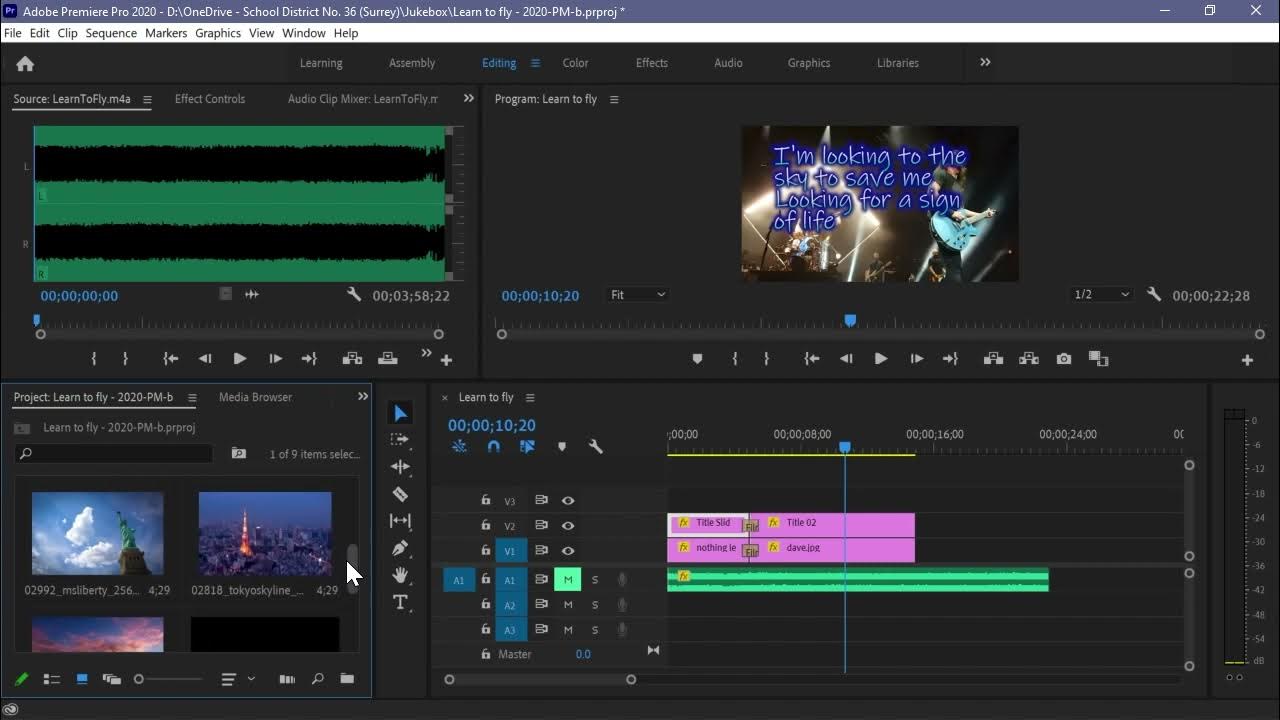
Task: Click the Extract button in Program monitor
Action: coord(1028,359)
